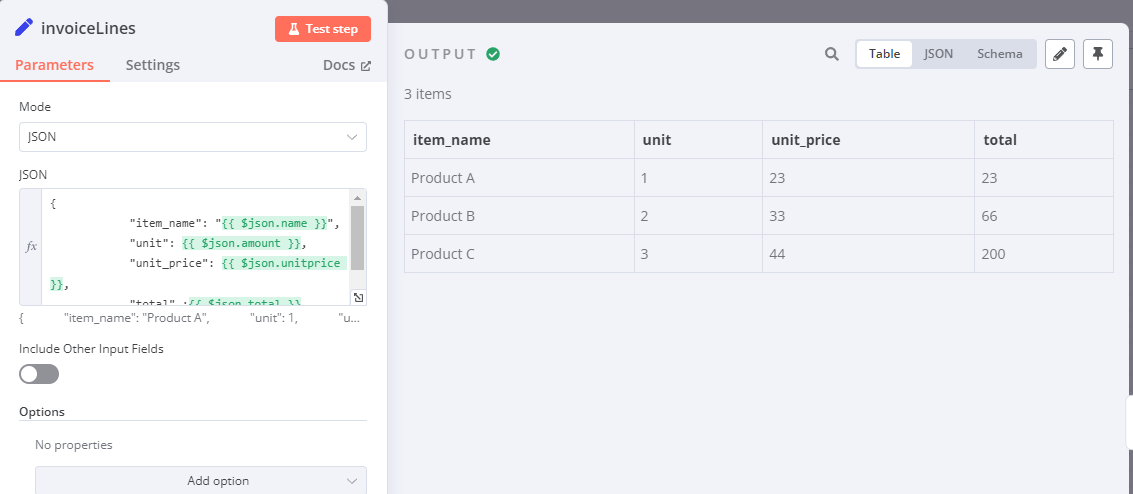Switch to the Settings tab
The height and width of the screenshot is (494, 1133).
tap(153, 65)
